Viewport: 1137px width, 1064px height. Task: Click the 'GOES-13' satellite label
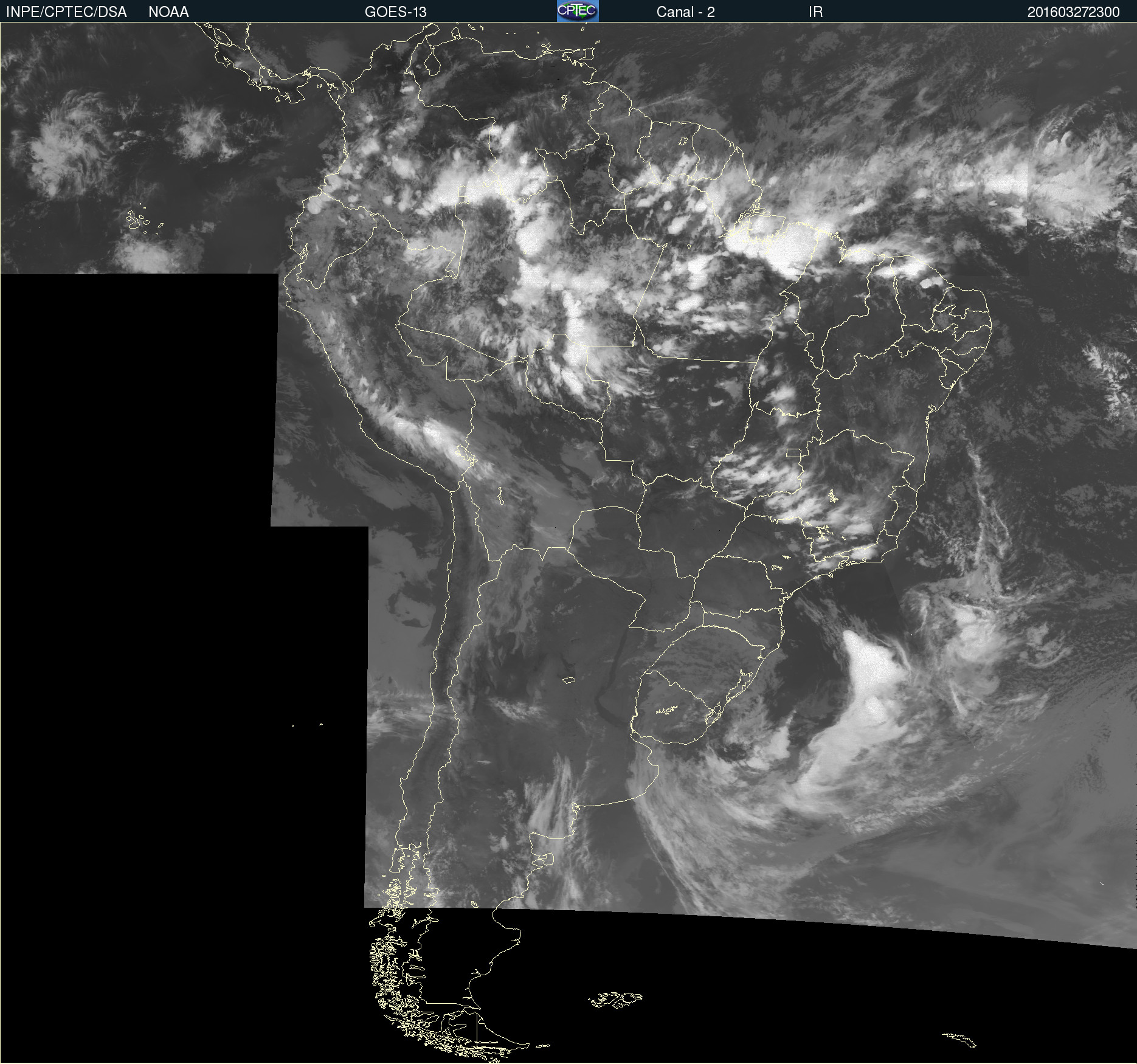(x=396, y=12)
